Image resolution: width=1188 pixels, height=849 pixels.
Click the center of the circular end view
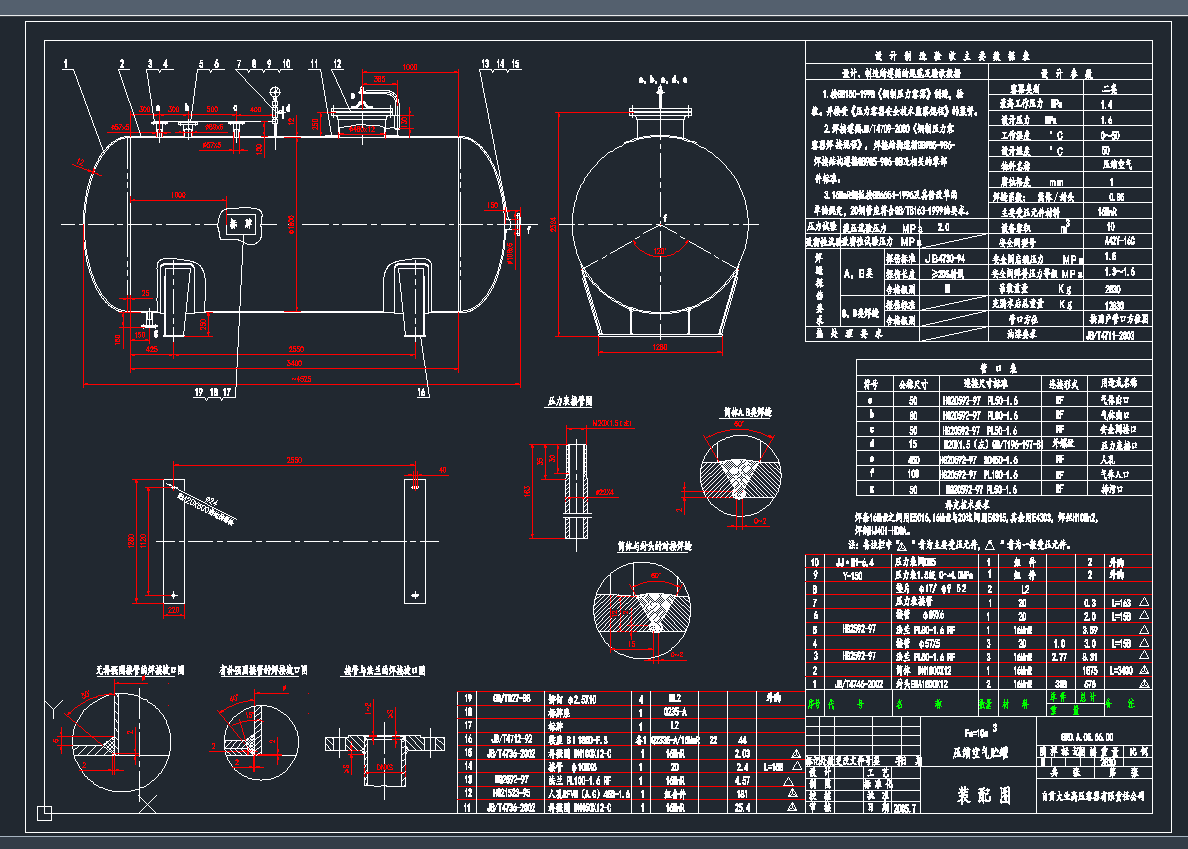click(661, 220)
